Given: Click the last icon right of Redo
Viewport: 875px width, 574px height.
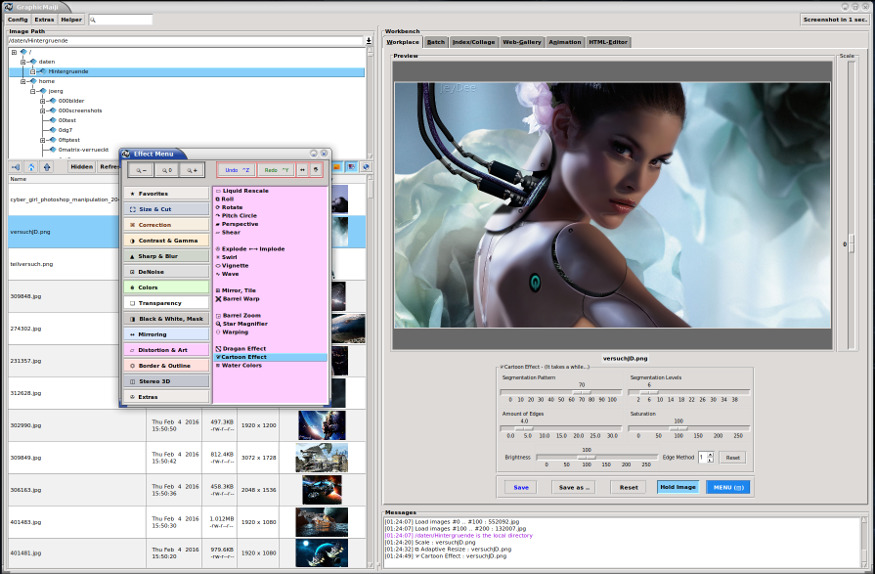Looking at the screenshot, I should click(316, 170).
